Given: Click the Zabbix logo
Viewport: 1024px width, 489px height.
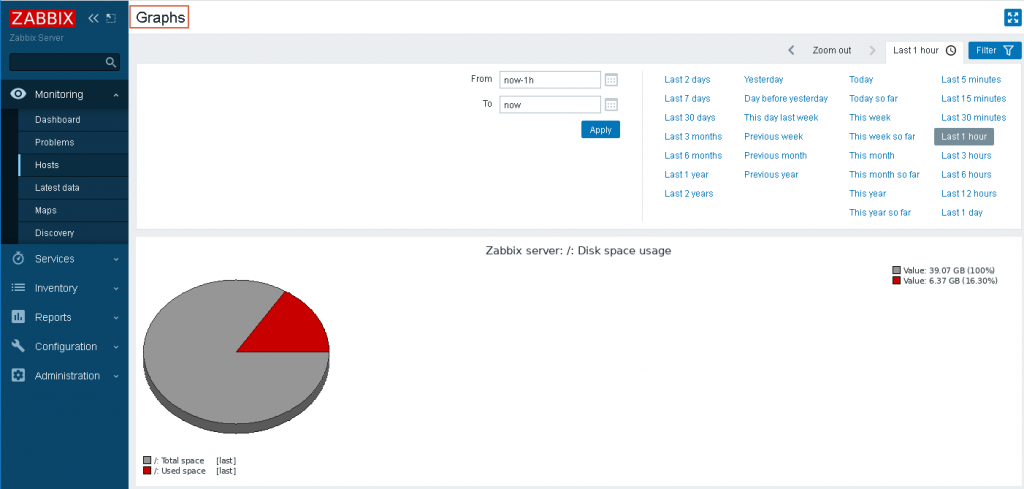Looking at the screenshot, I should pyautogui.click(x=43, y=18).
